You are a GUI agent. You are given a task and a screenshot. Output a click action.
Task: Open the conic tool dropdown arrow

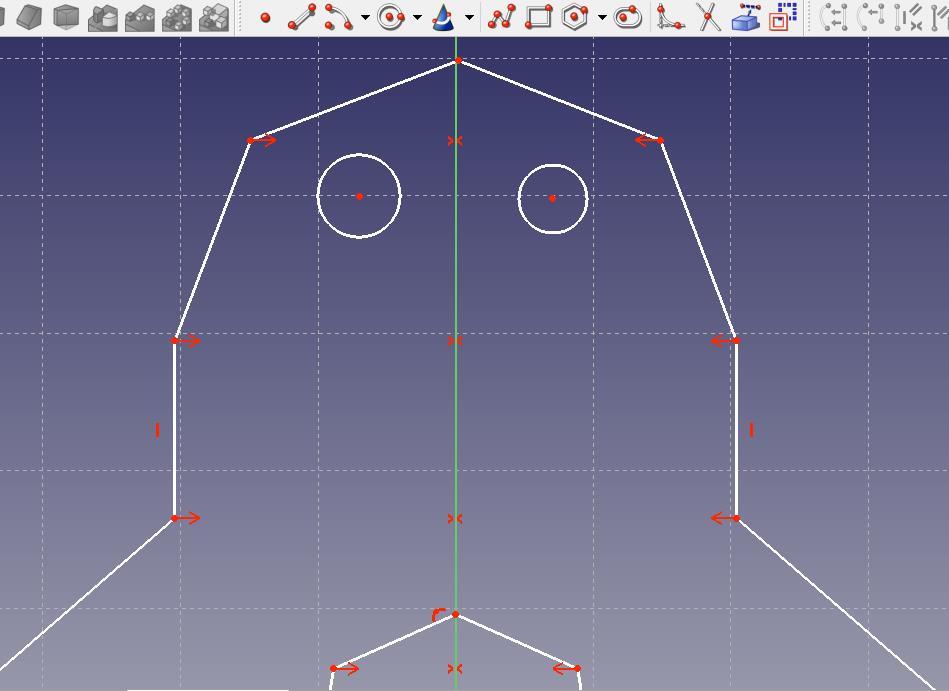[x=470, y=17]
